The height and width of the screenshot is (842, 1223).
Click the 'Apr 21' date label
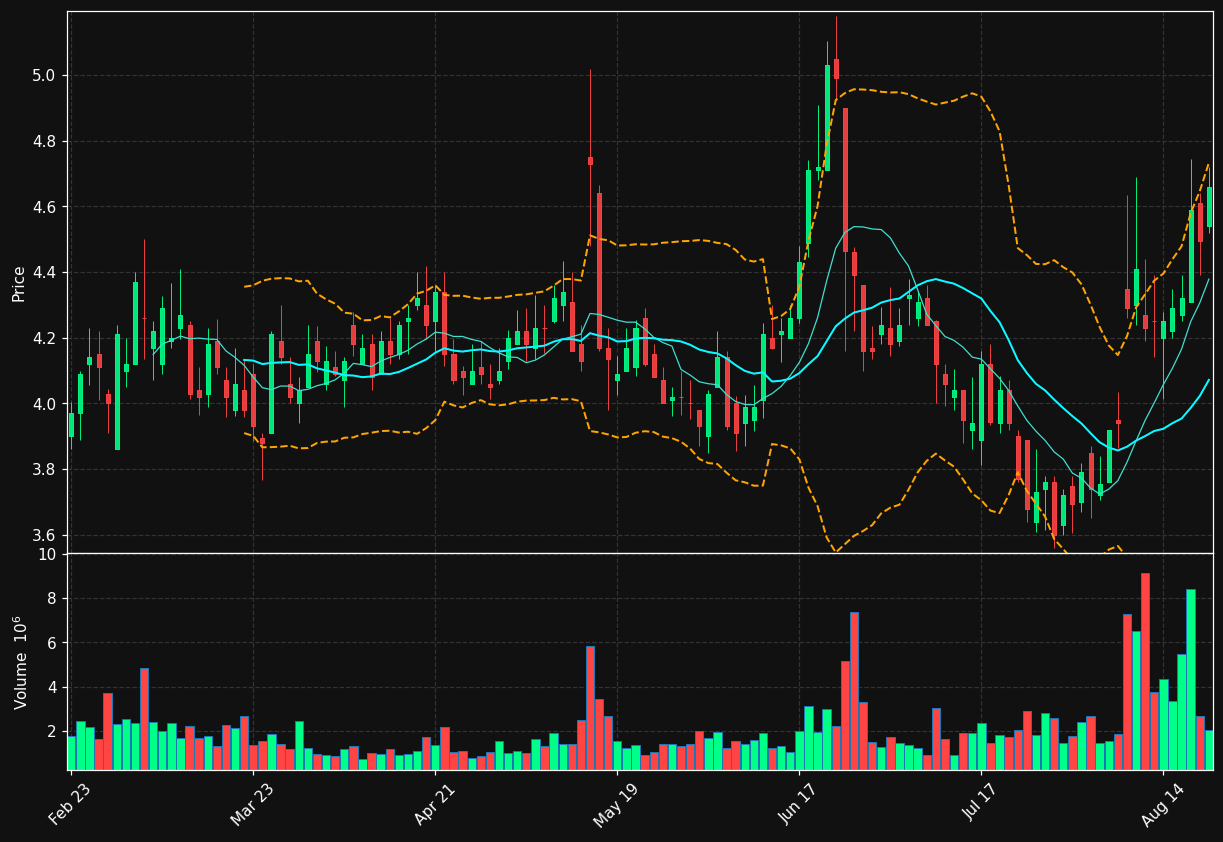point(435,804)
